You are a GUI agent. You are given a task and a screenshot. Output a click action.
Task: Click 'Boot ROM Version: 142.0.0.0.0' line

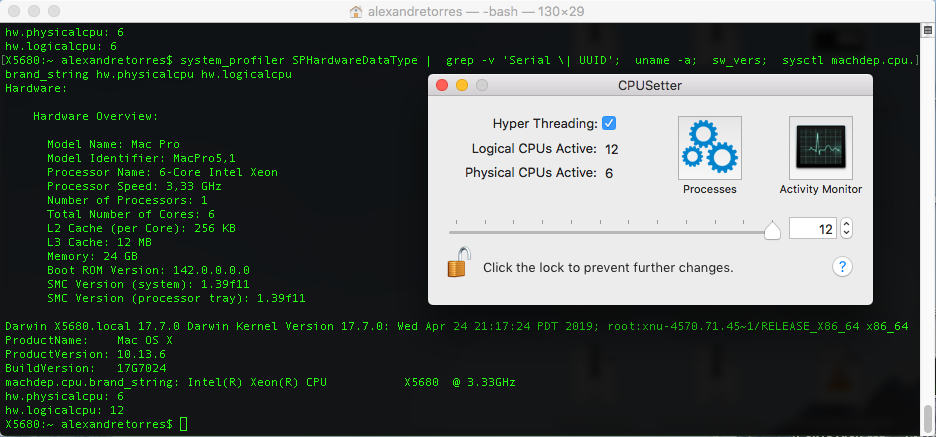[x=149, y=270]
